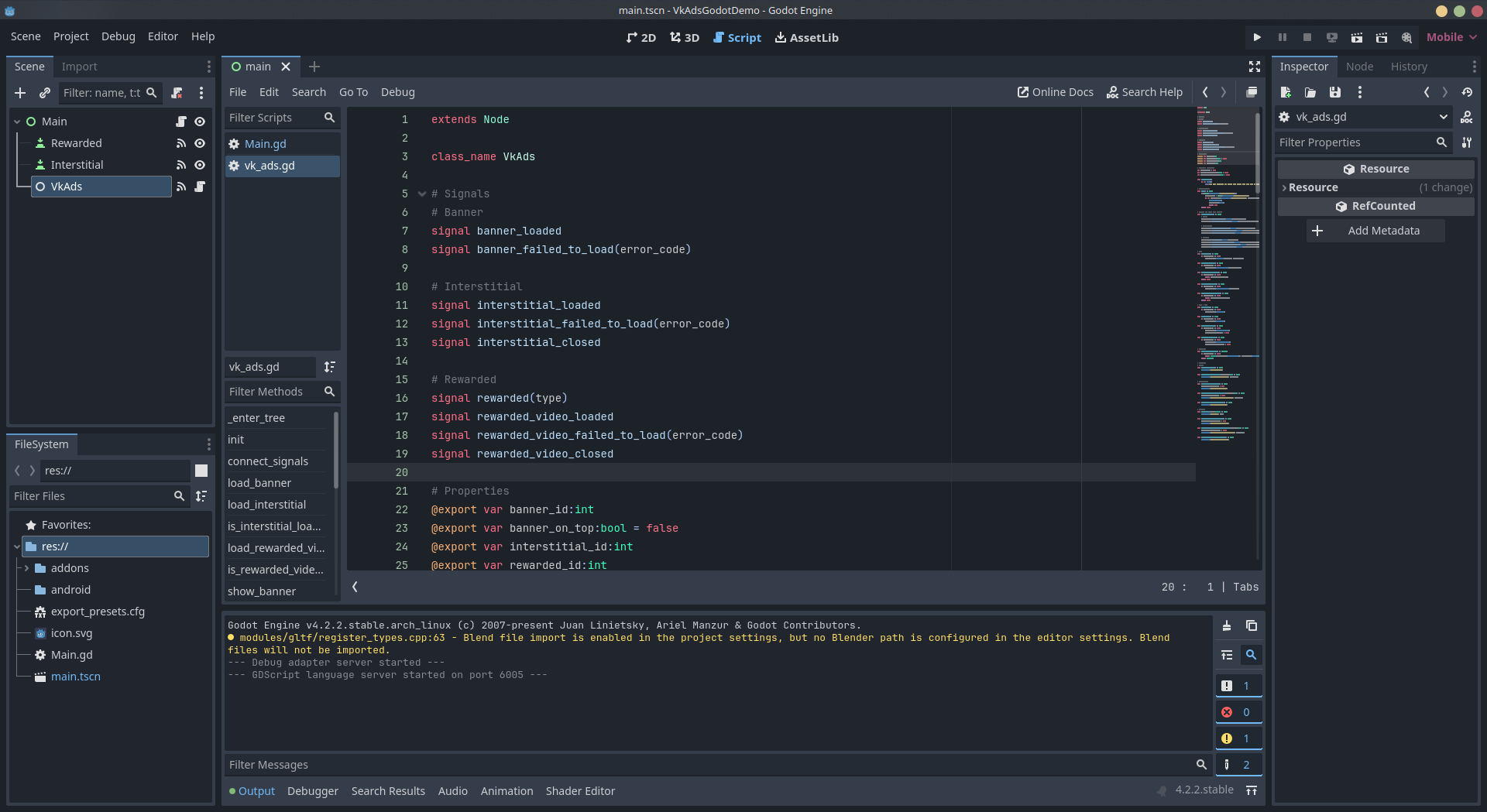Image resolution: width=1487 pixels, height=812 pixels.
Task: Toggle output search bar
Action: [x=1252, y=655]
